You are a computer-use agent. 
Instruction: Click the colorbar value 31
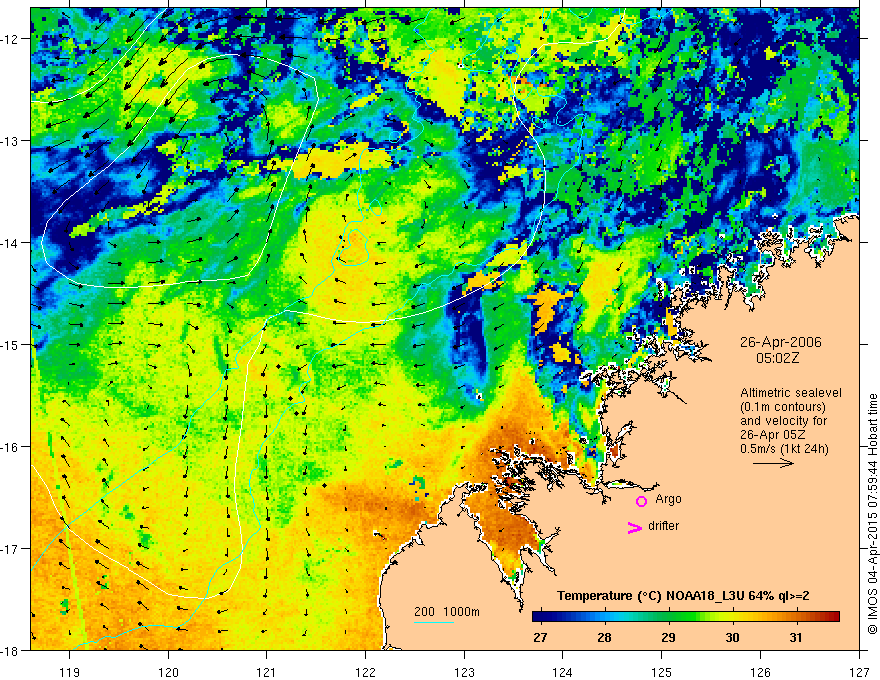pyautogui.click(x=795, y=637)
